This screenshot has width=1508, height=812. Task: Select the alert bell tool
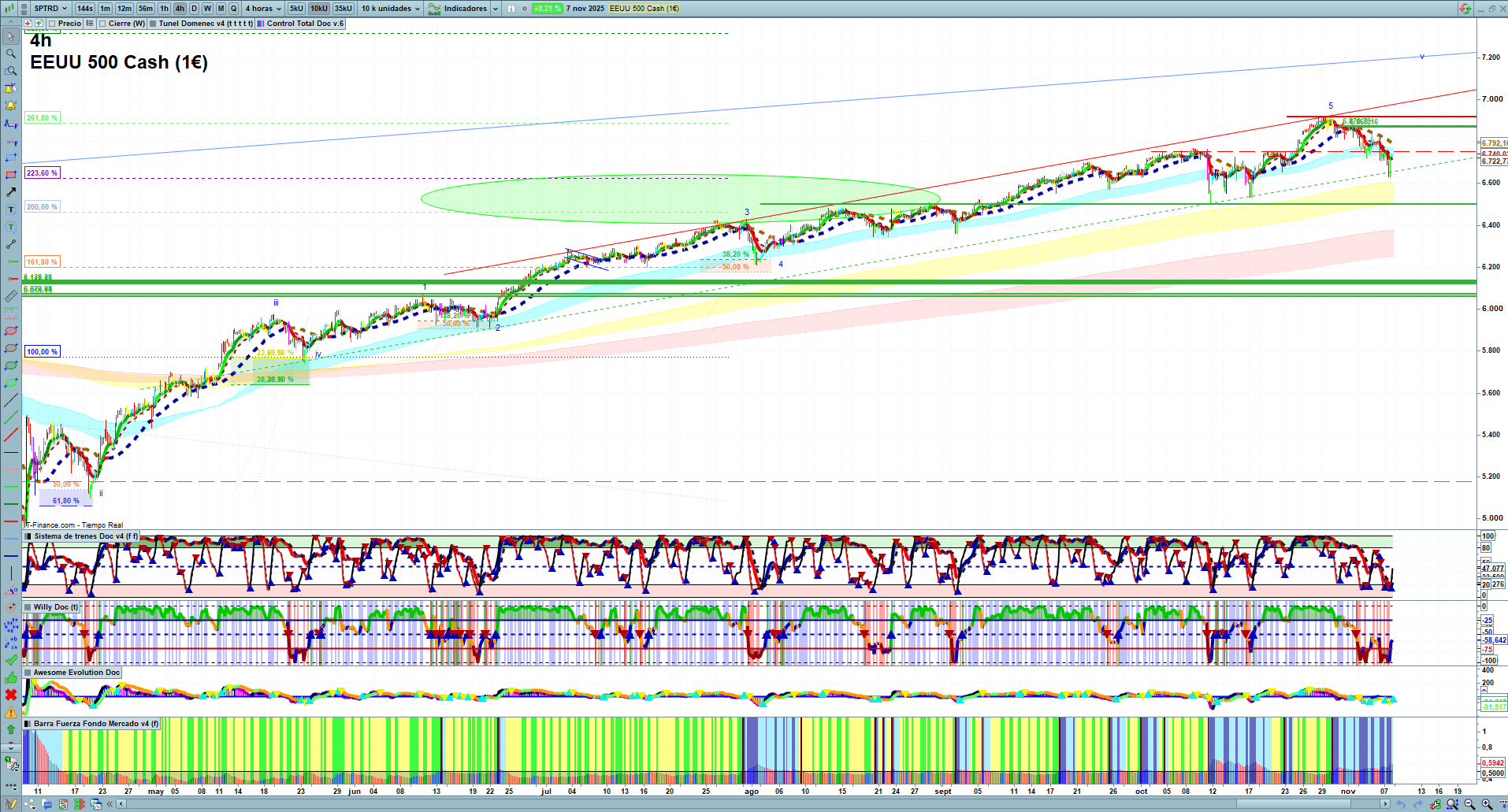(11, 106)
